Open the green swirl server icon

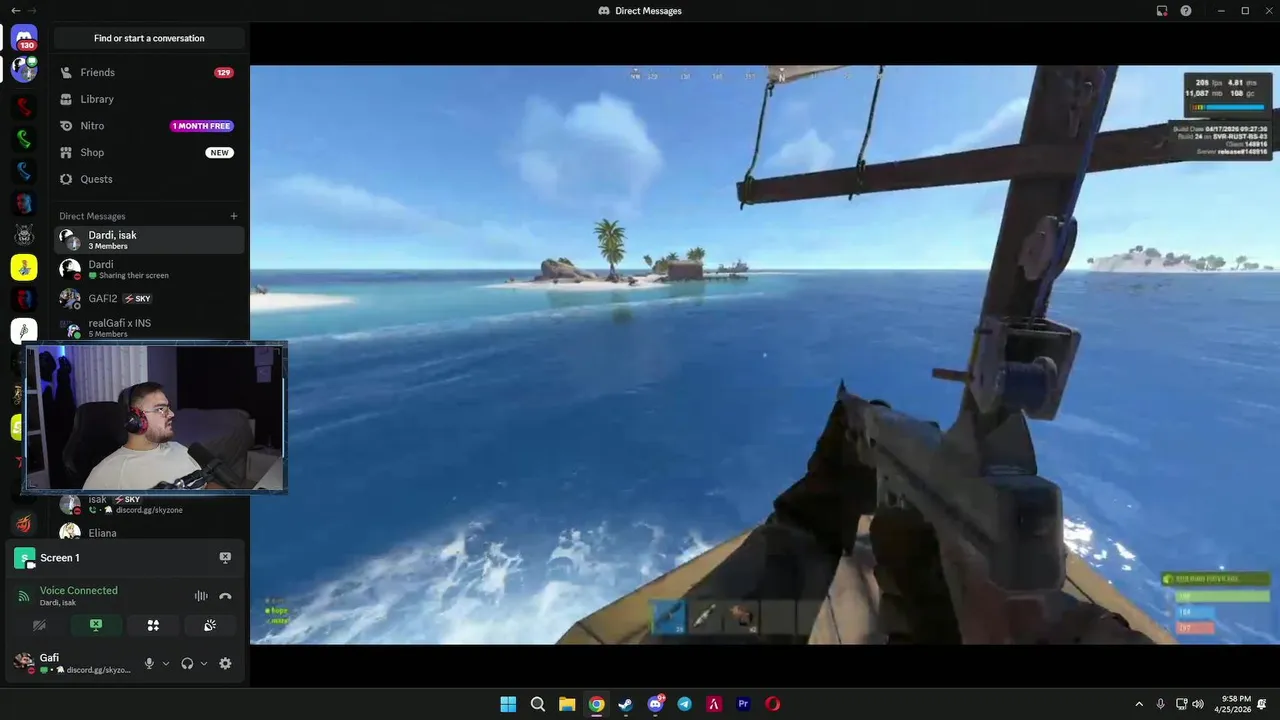[24, 139]
